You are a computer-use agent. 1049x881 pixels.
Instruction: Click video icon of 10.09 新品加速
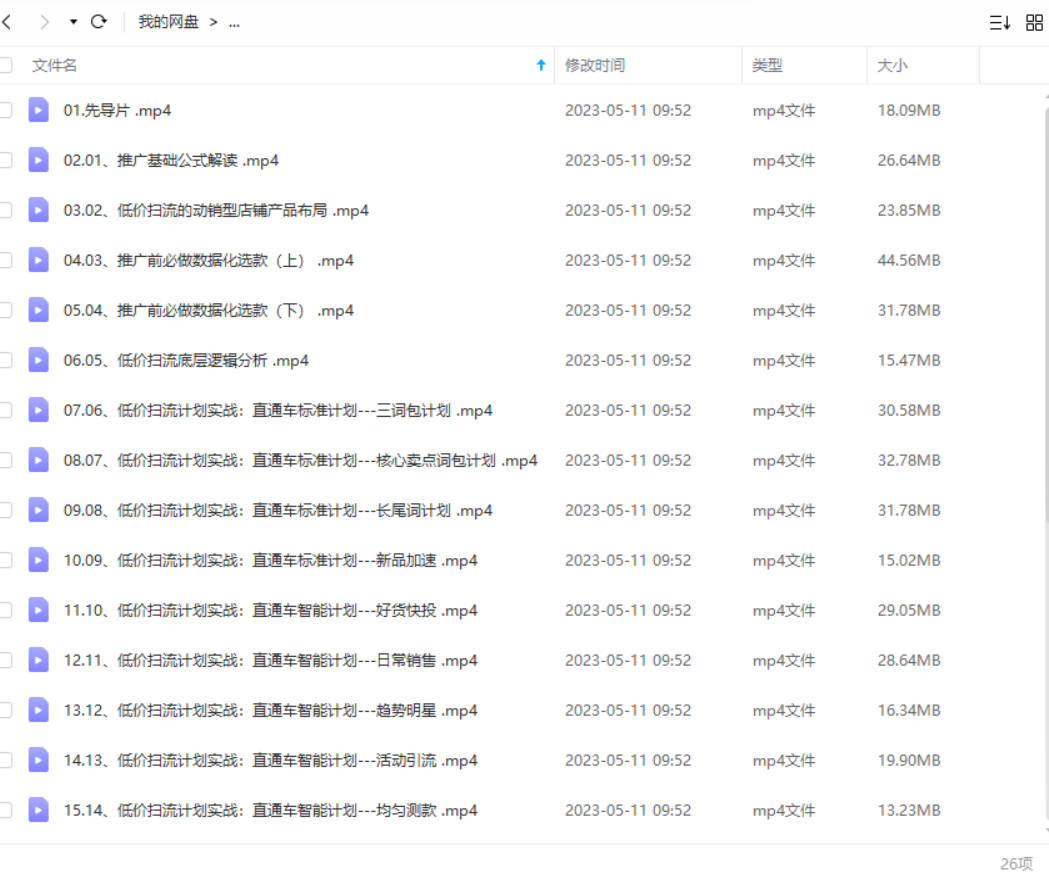(38, 560)
